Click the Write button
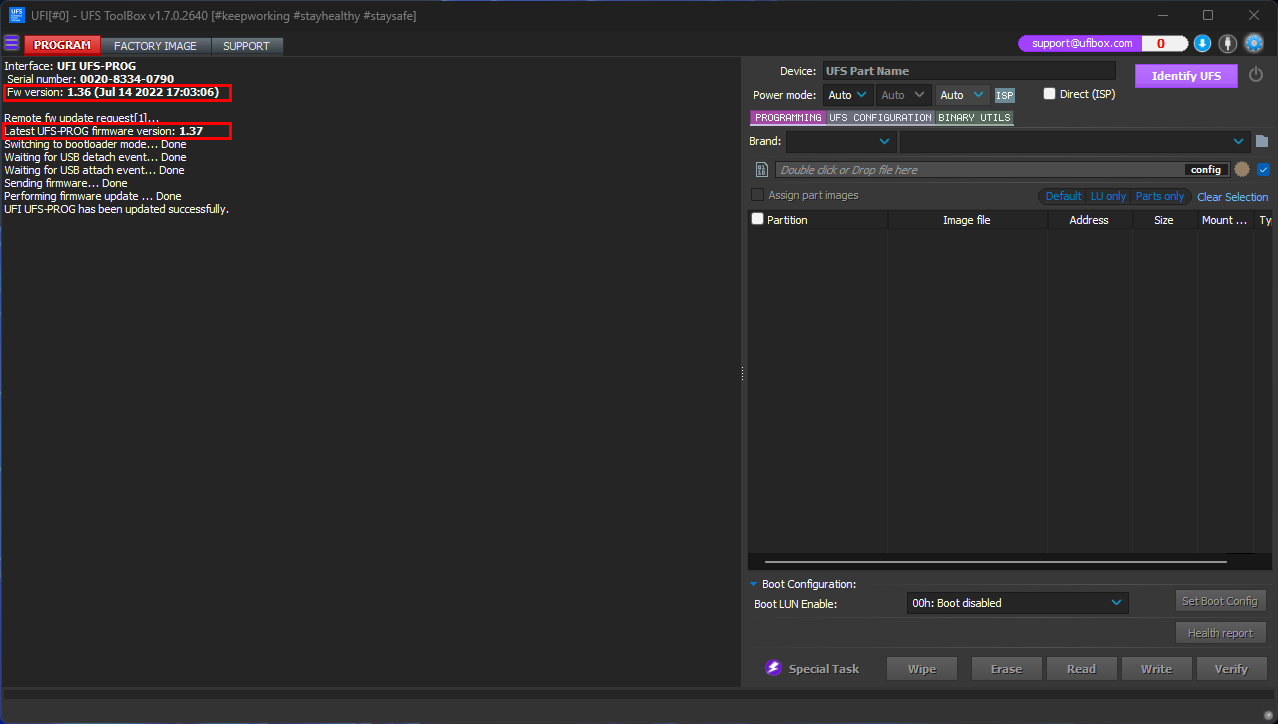This screenshot has height=724, width=1278. (x=1156, y=669)
